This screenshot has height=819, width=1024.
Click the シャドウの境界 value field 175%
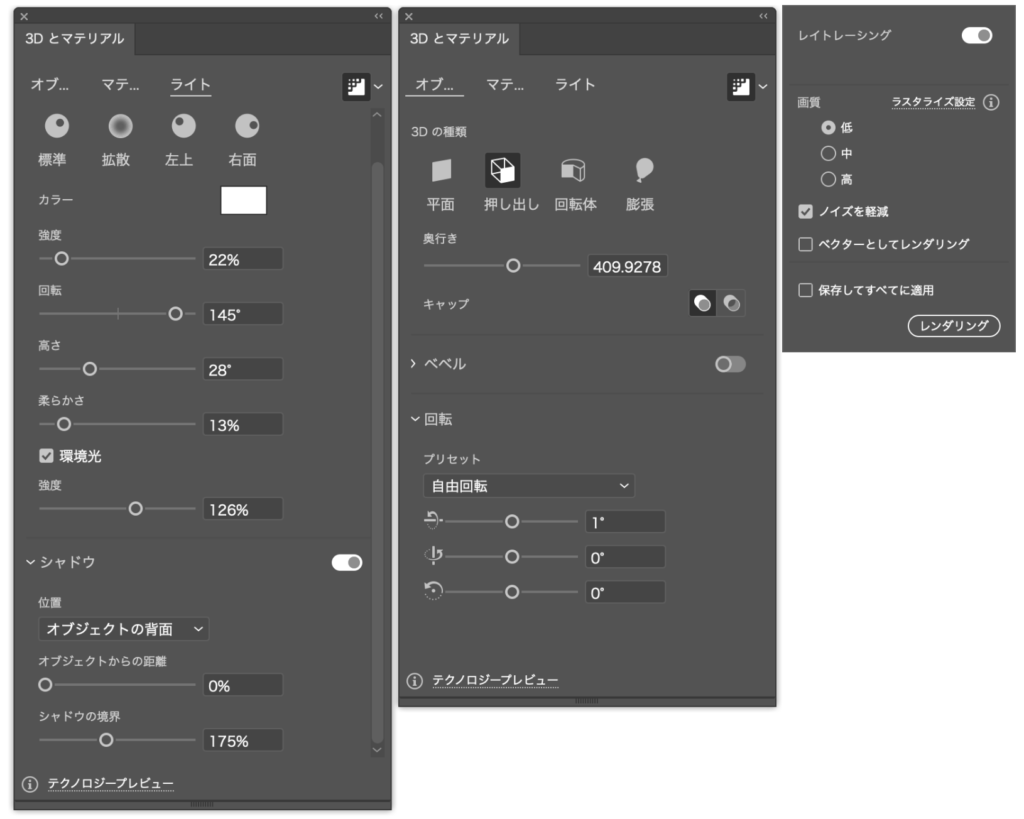[x=243, y=740]
